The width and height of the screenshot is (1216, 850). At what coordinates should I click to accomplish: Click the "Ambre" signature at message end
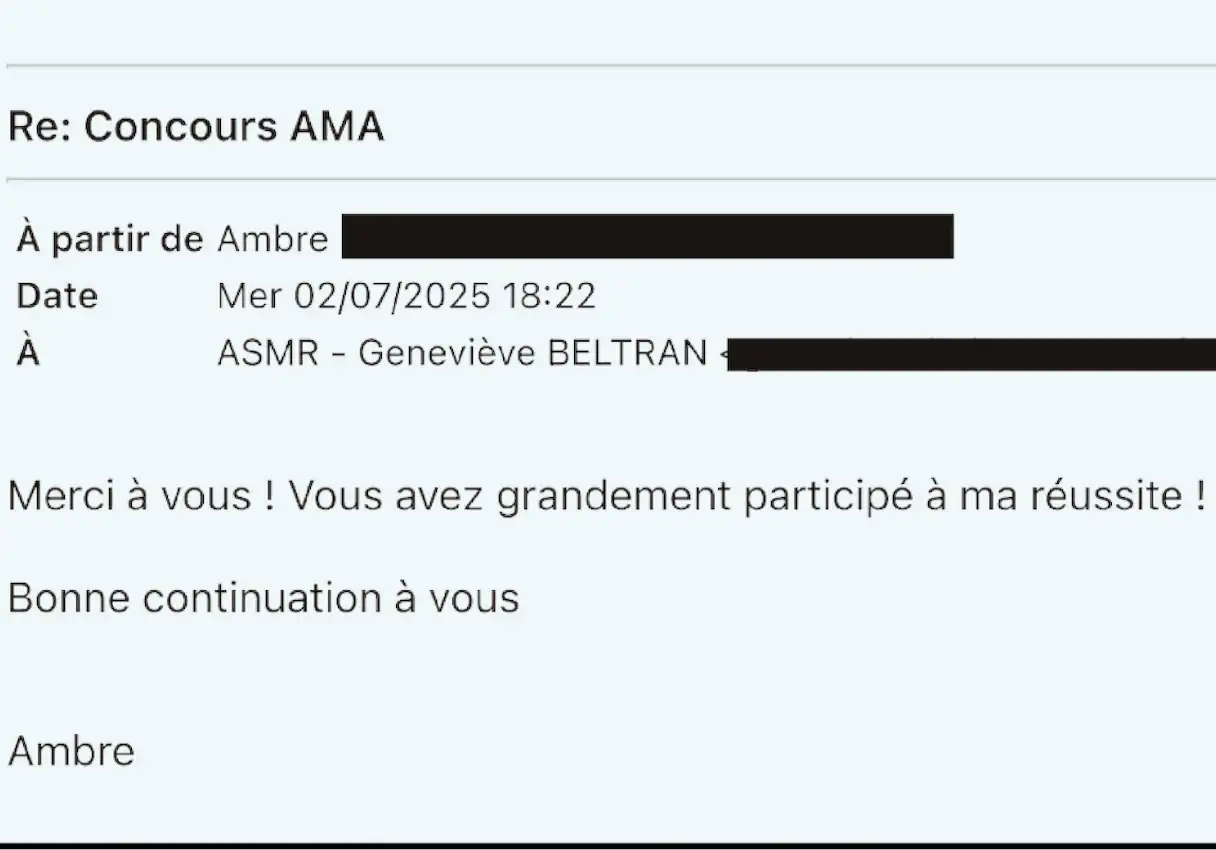point(71,751)
